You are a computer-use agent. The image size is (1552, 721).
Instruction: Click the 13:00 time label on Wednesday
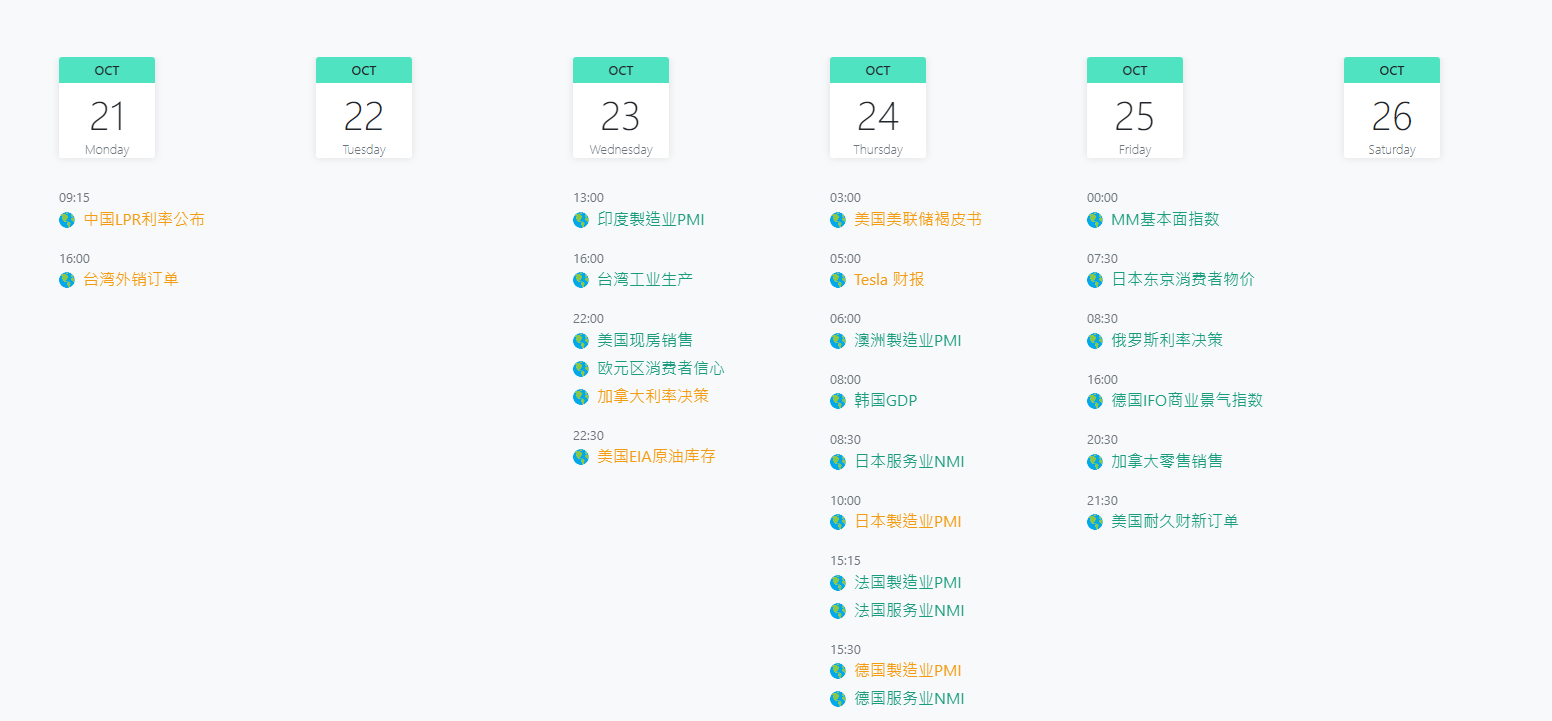tap(588, 198)
